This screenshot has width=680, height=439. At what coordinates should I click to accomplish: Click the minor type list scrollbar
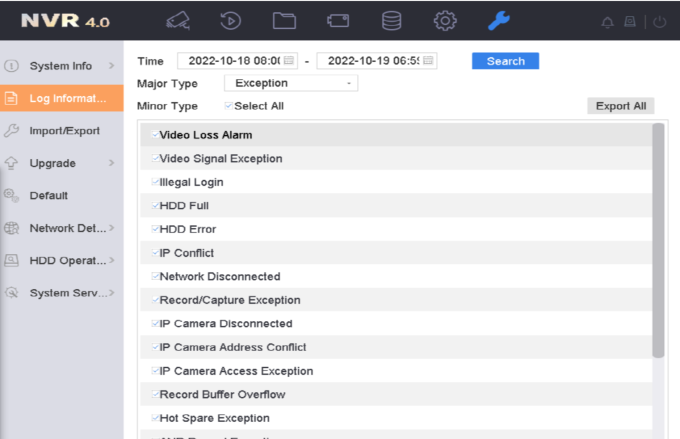[x=658, y=240]
